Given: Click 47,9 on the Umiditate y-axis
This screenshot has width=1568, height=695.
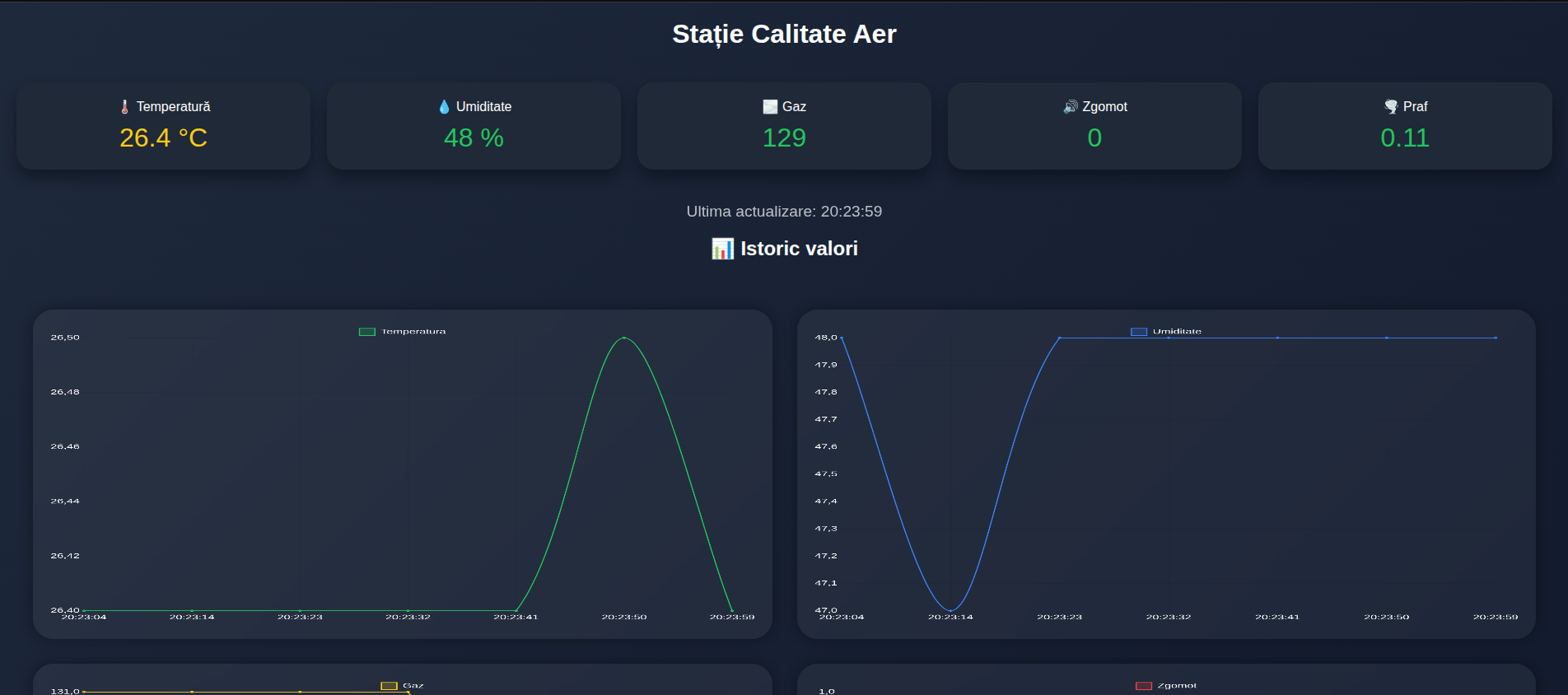Looking at the screenshot, I should pos(826,365).
